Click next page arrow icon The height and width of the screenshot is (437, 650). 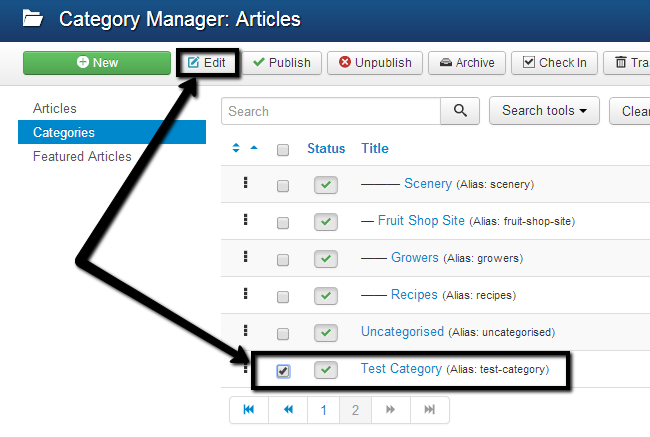tap(391, 410)
